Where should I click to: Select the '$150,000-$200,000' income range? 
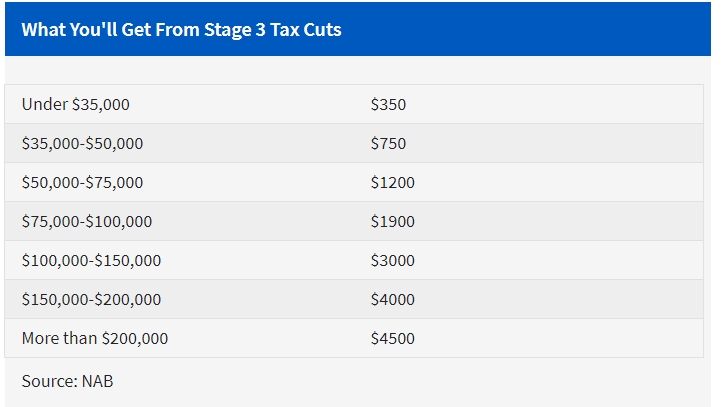(91, 299)
